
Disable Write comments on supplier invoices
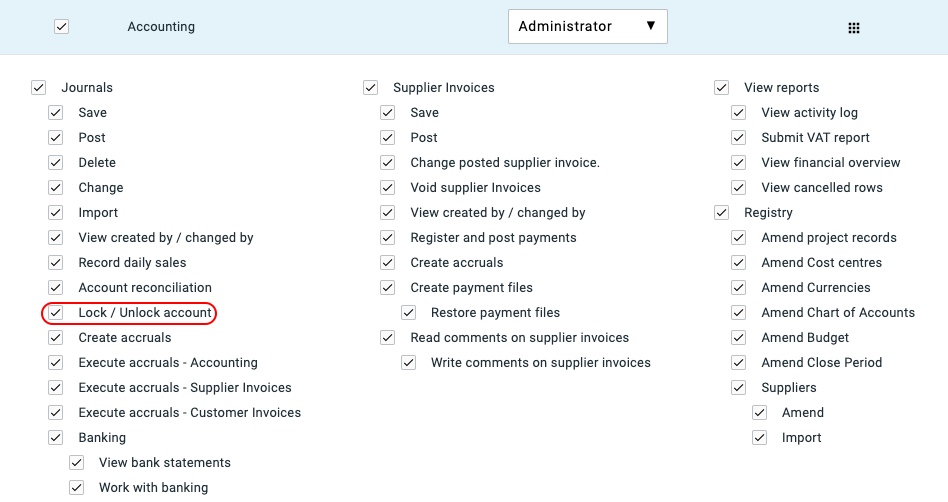[x=409, y=363]
